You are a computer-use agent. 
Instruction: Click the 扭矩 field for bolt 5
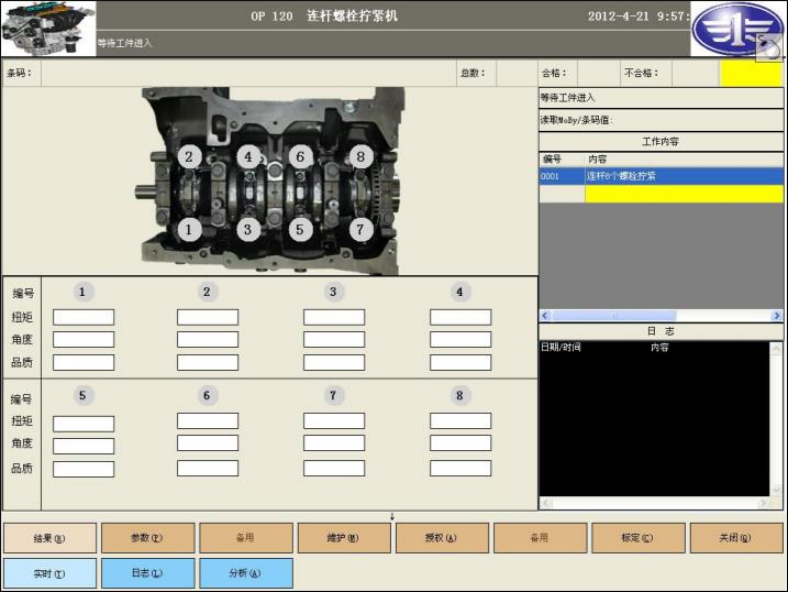tap(83, 424)
